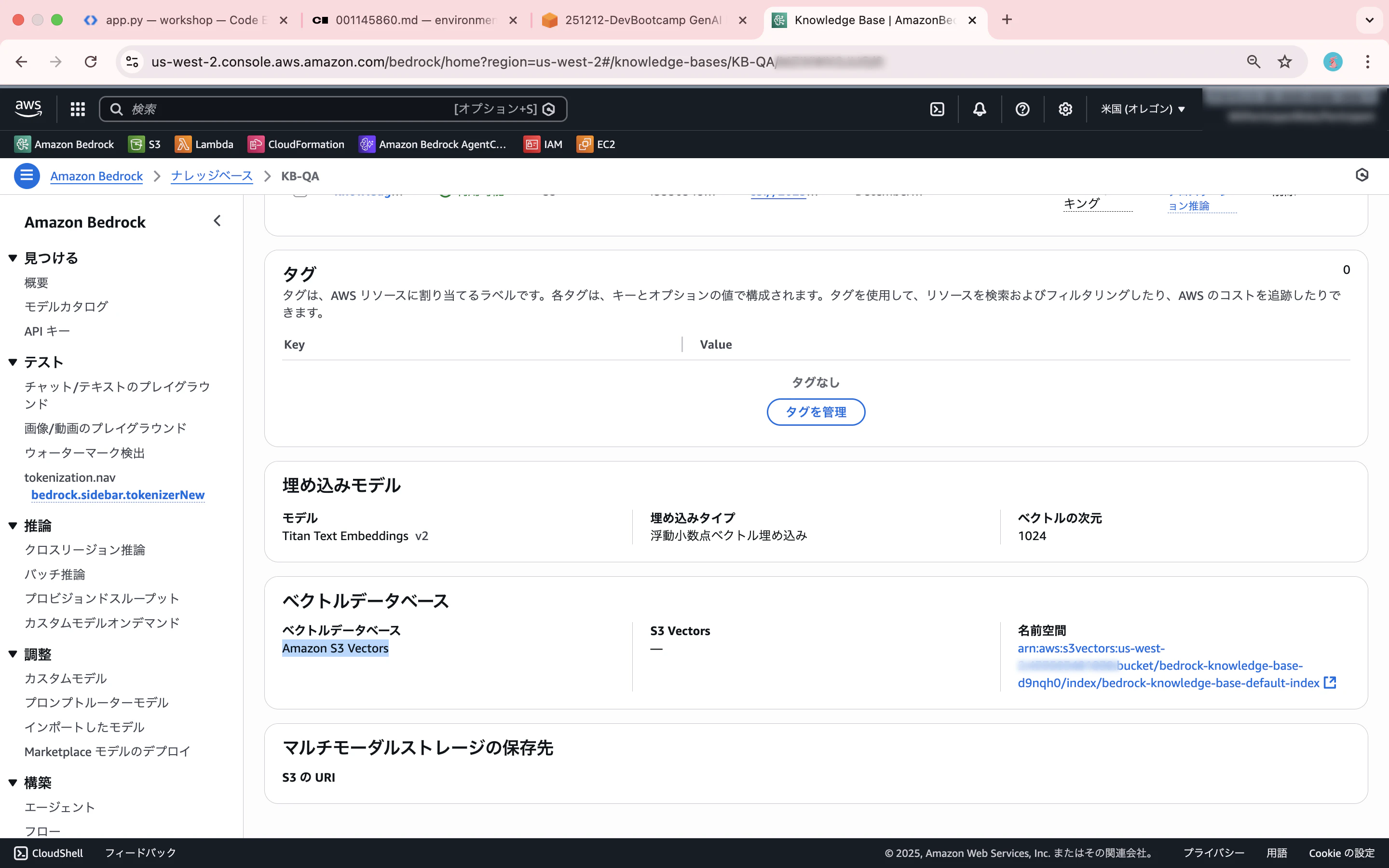Screen dimensions: 1389x868
Task: Open 画像/動画のプレイグラウンド sidebar item
Action: 106,428
